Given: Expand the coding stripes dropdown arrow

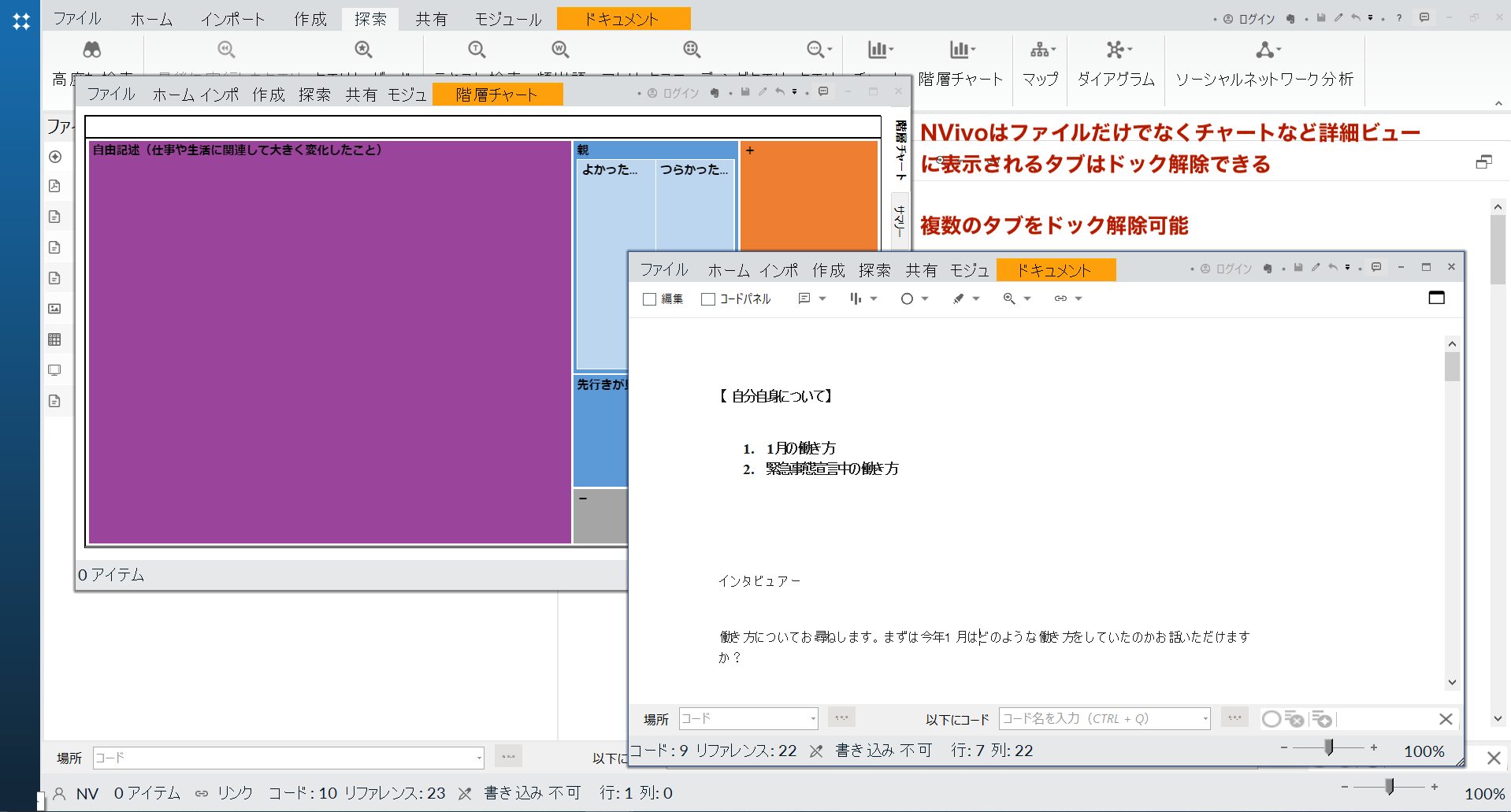Looking at the screenshot, I should point(874,298).
